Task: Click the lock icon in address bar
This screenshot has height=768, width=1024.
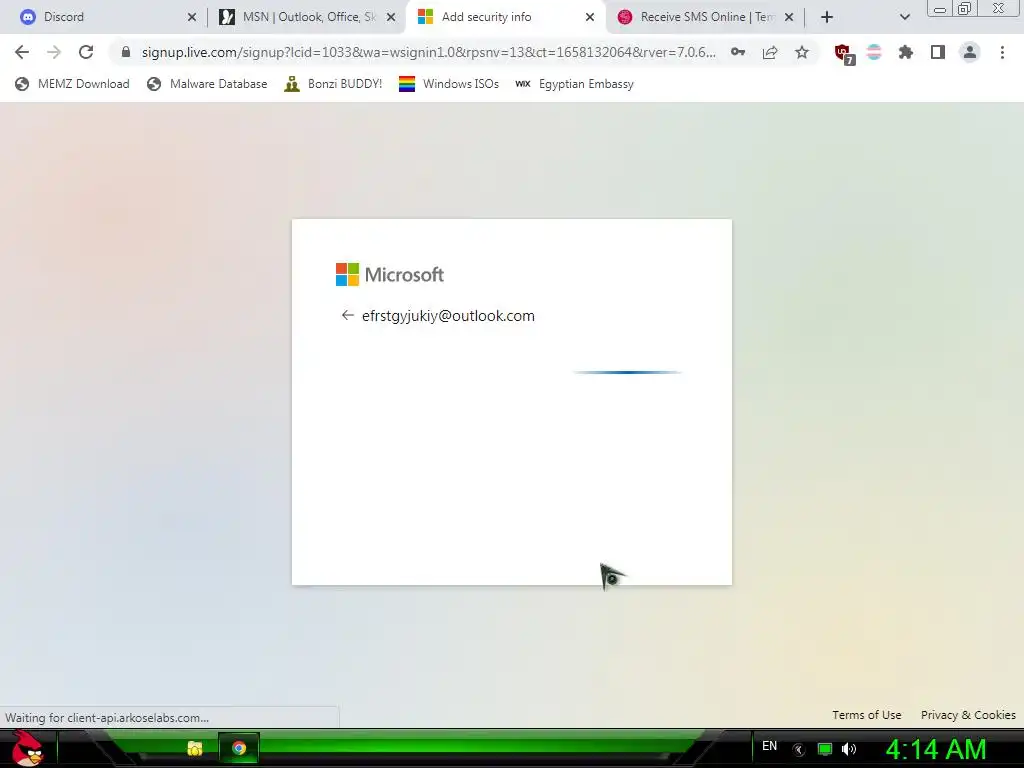Action: tap(126, 52)
